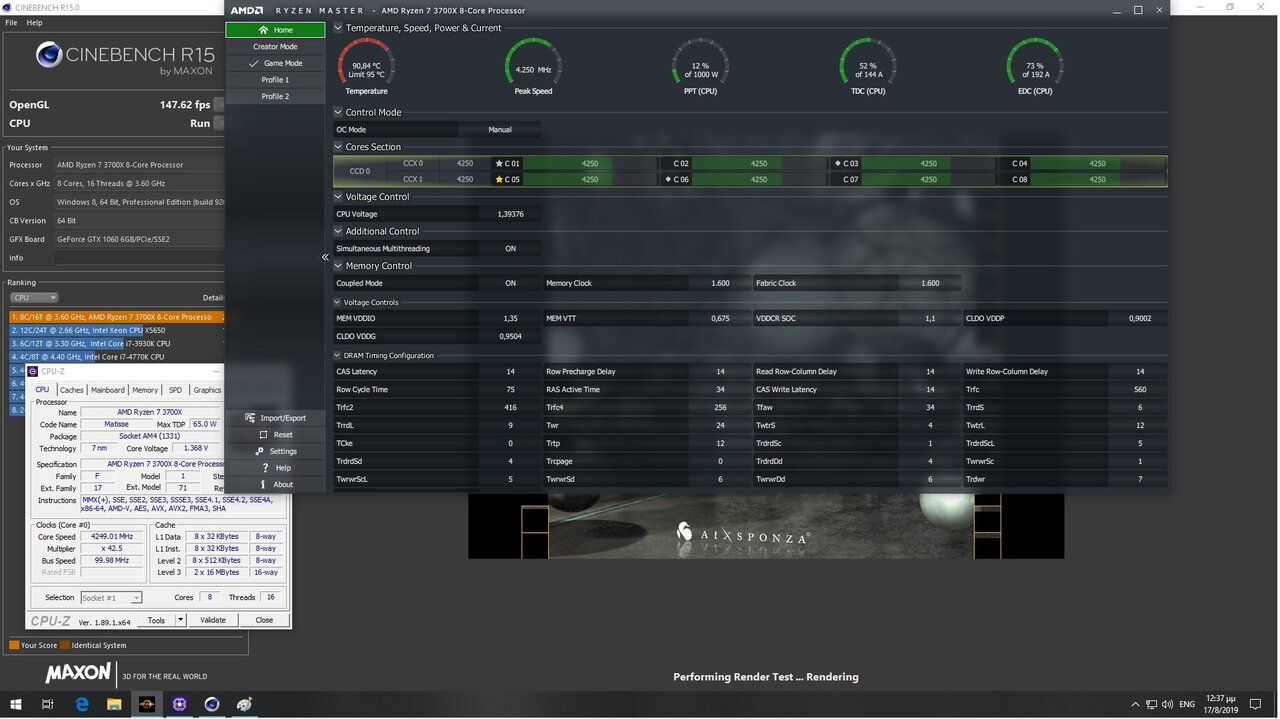This screenshot has width=1280, height=719.
Task: Click the C 01 core speed bar
Action: click(590, 163)
